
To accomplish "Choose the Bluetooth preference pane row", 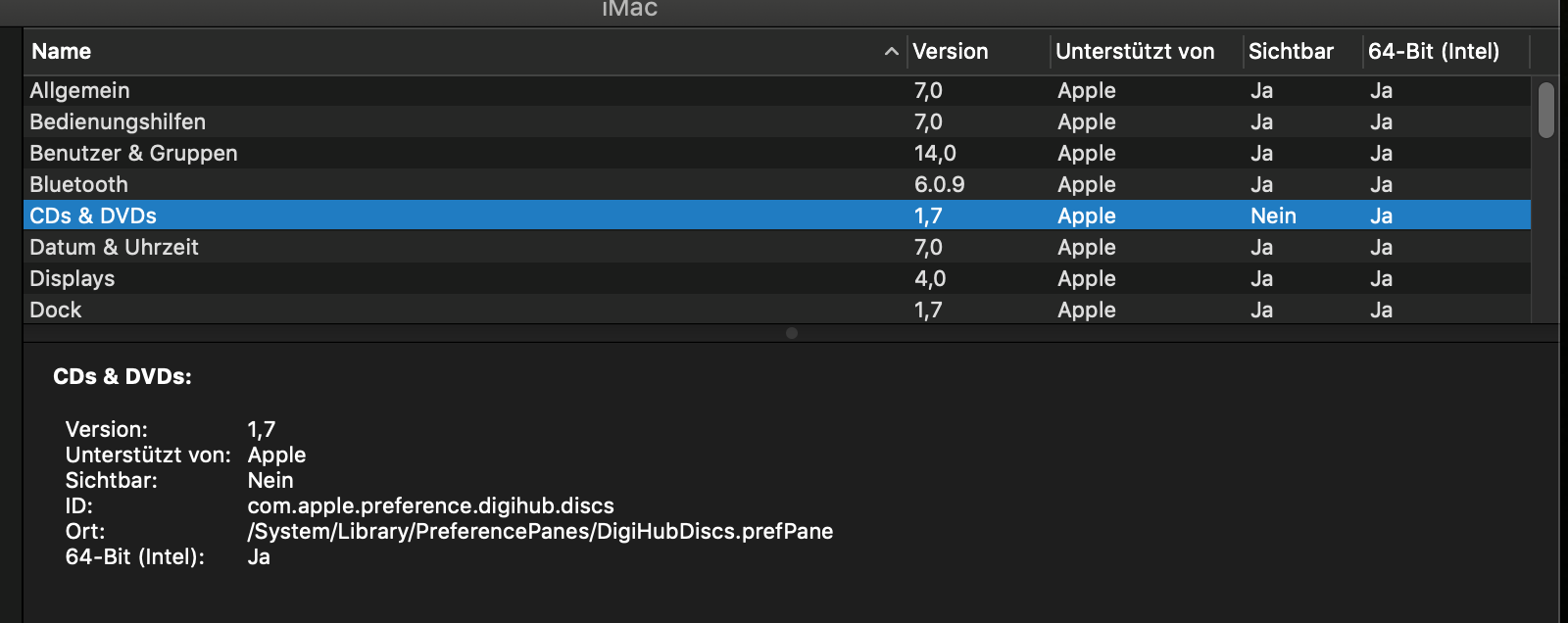I will coord(78,185).
